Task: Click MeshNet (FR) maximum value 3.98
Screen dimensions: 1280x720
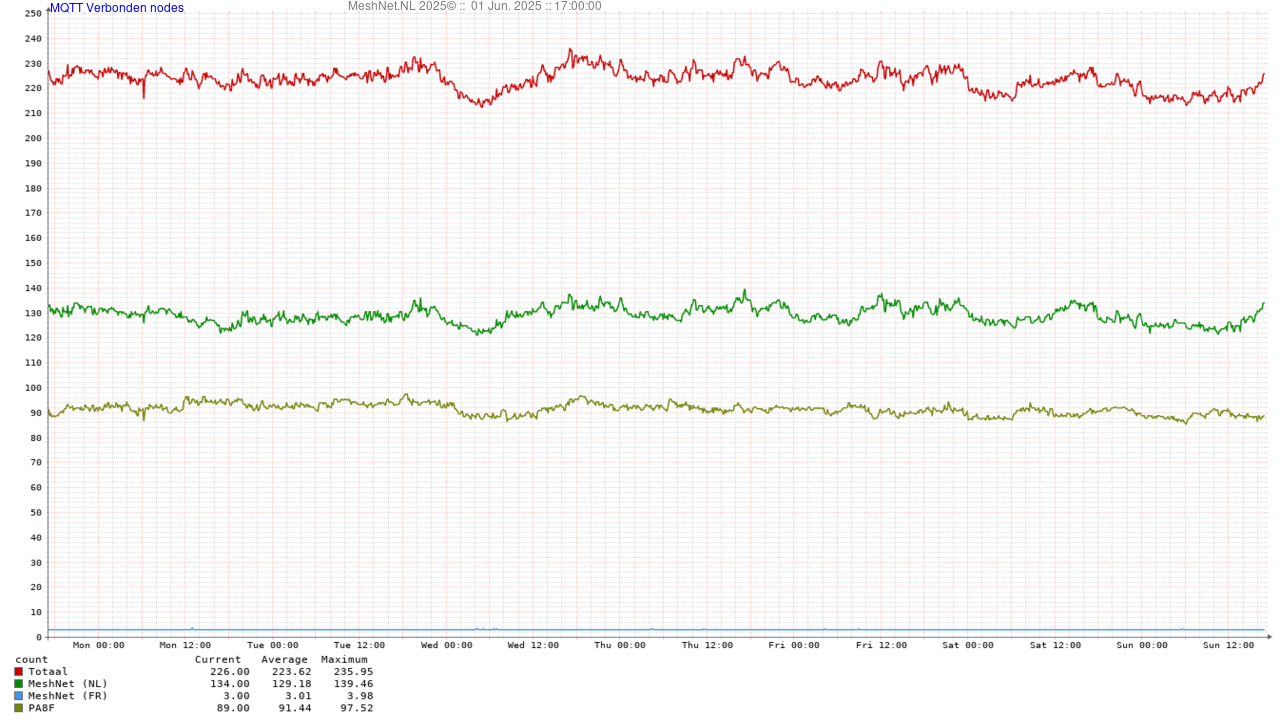Action: click(x=360, y=696)
